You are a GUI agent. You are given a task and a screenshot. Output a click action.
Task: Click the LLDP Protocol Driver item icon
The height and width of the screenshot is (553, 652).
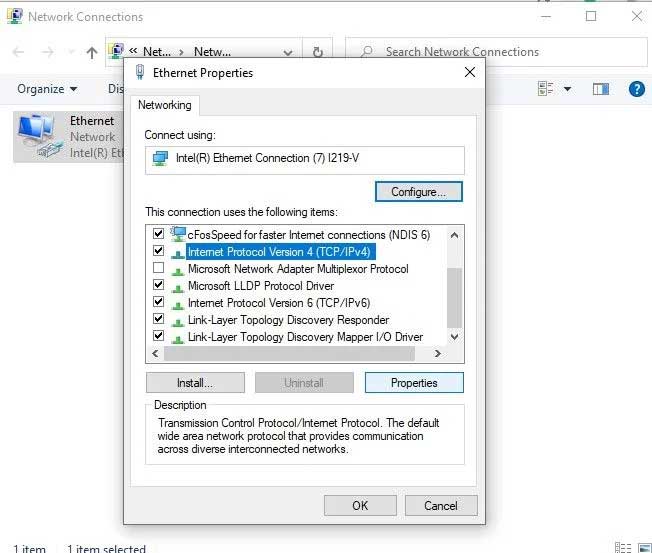click(x=178, y=288)
